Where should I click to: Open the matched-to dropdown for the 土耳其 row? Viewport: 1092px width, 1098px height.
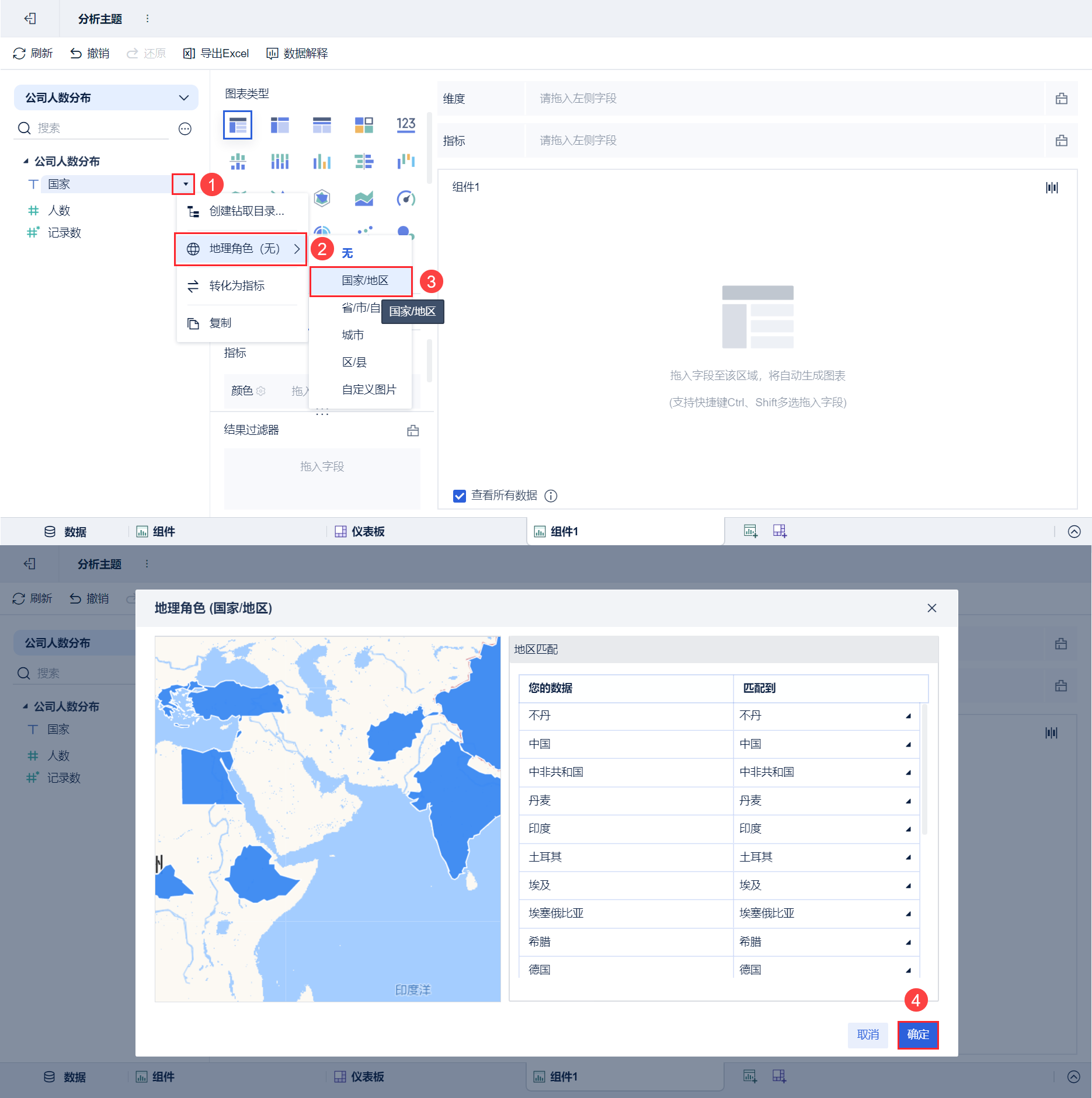pyautogui.click(x=908, y=858)
